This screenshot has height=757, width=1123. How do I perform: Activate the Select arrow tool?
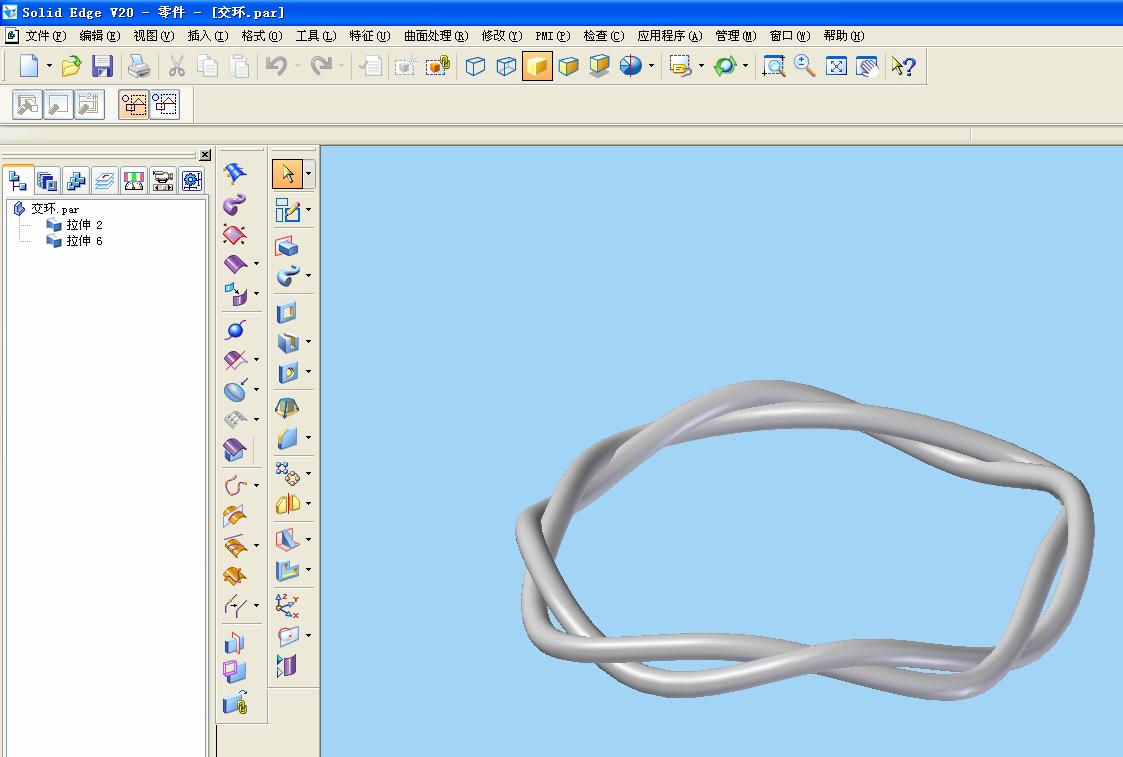287,174
